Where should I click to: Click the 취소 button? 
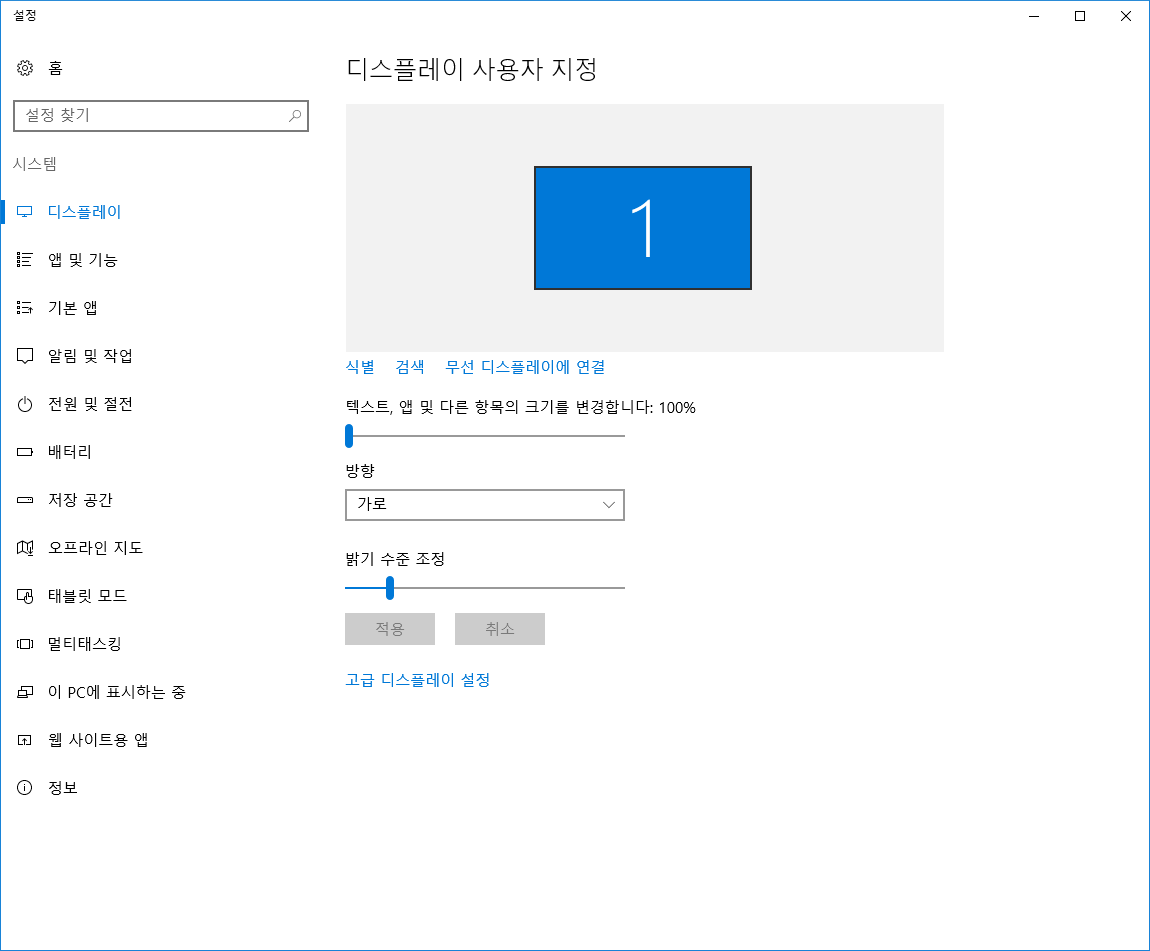tap(500, 629)
